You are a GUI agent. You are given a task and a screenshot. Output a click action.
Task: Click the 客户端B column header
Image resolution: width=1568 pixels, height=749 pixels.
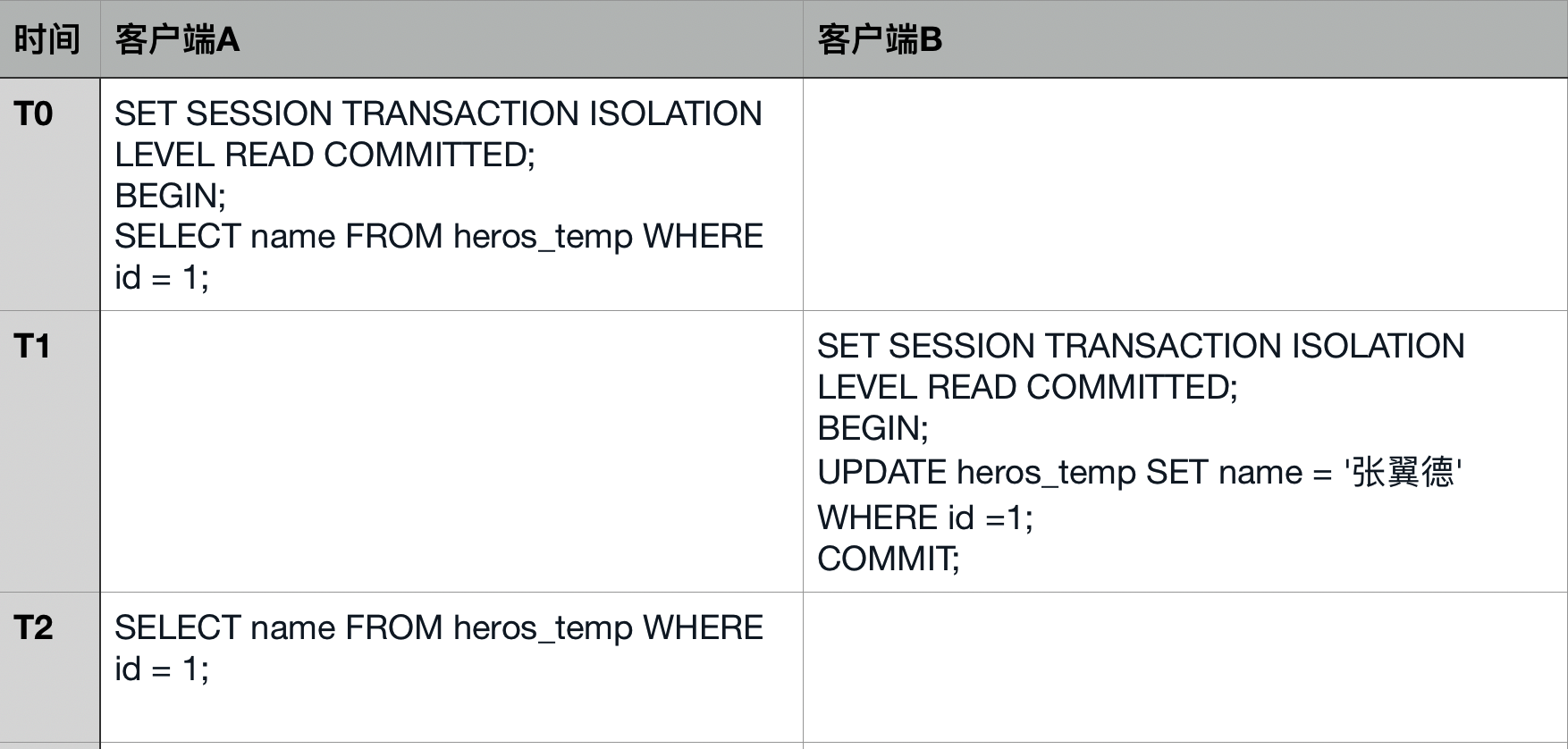click(x=880, y=40)
